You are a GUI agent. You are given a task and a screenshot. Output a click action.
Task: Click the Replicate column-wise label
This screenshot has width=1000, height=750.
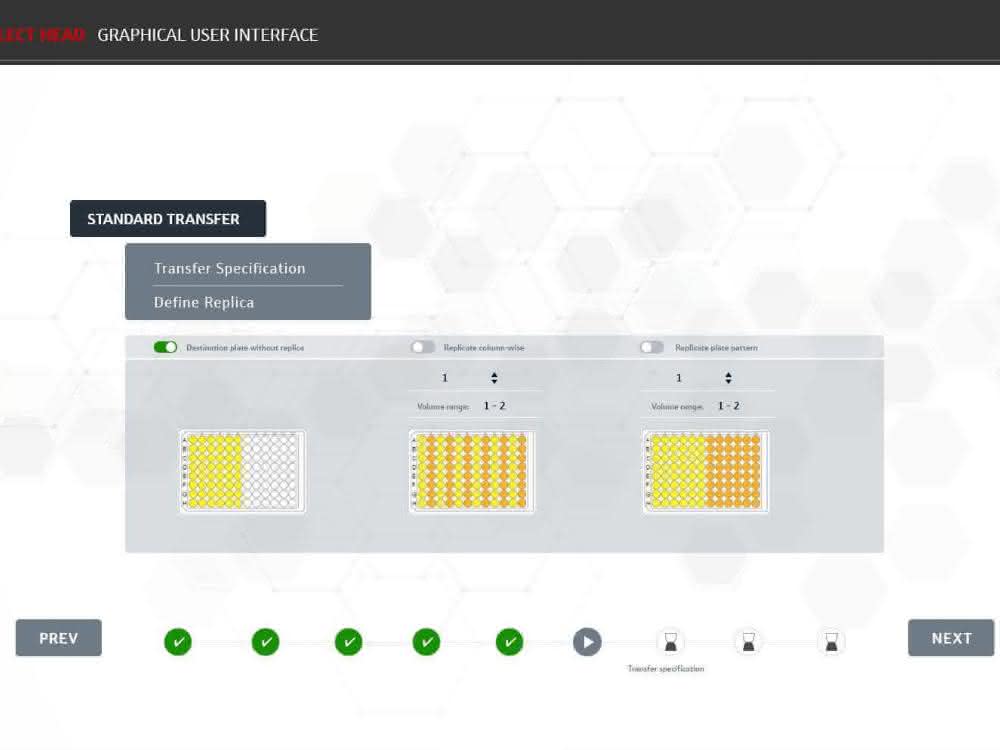coord(484,348)
